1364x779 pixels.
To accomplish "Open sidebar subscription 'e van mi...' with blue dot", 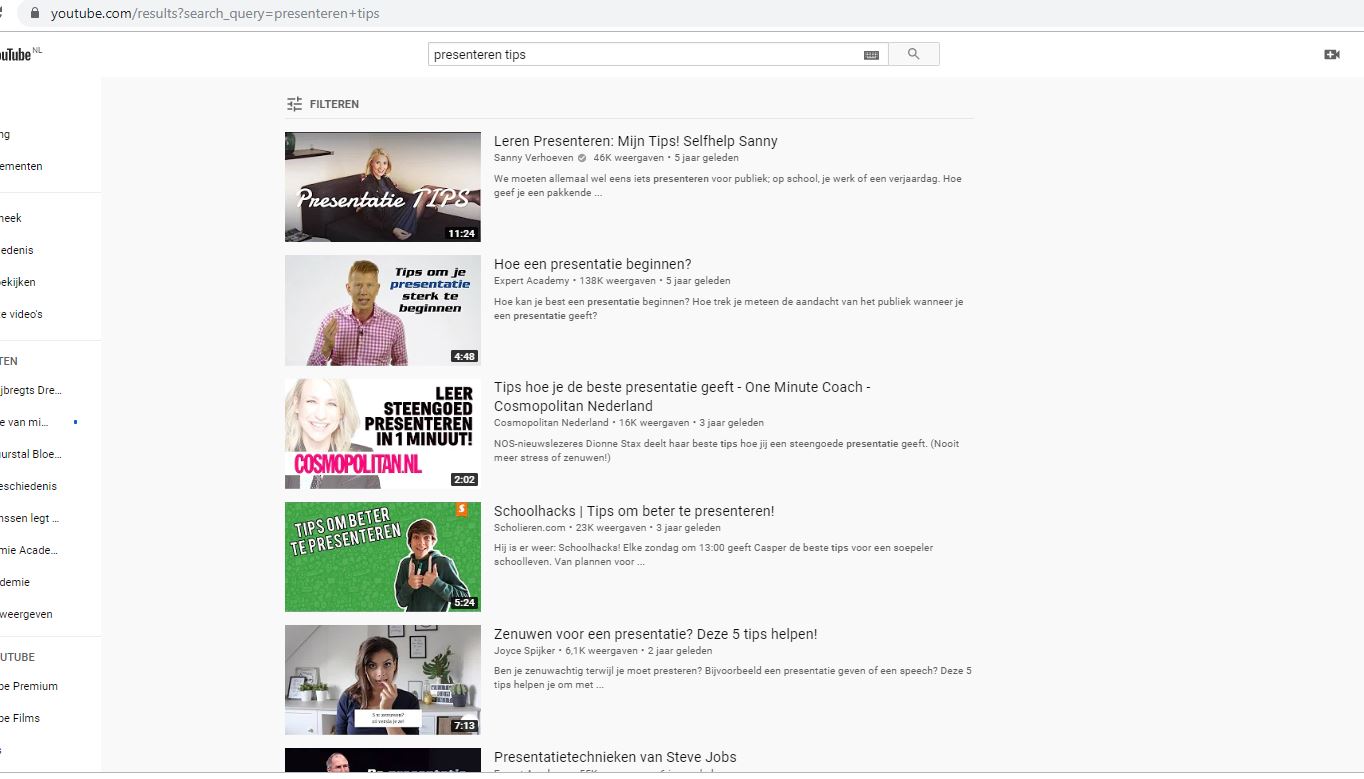I will click(x=25, y=422).
